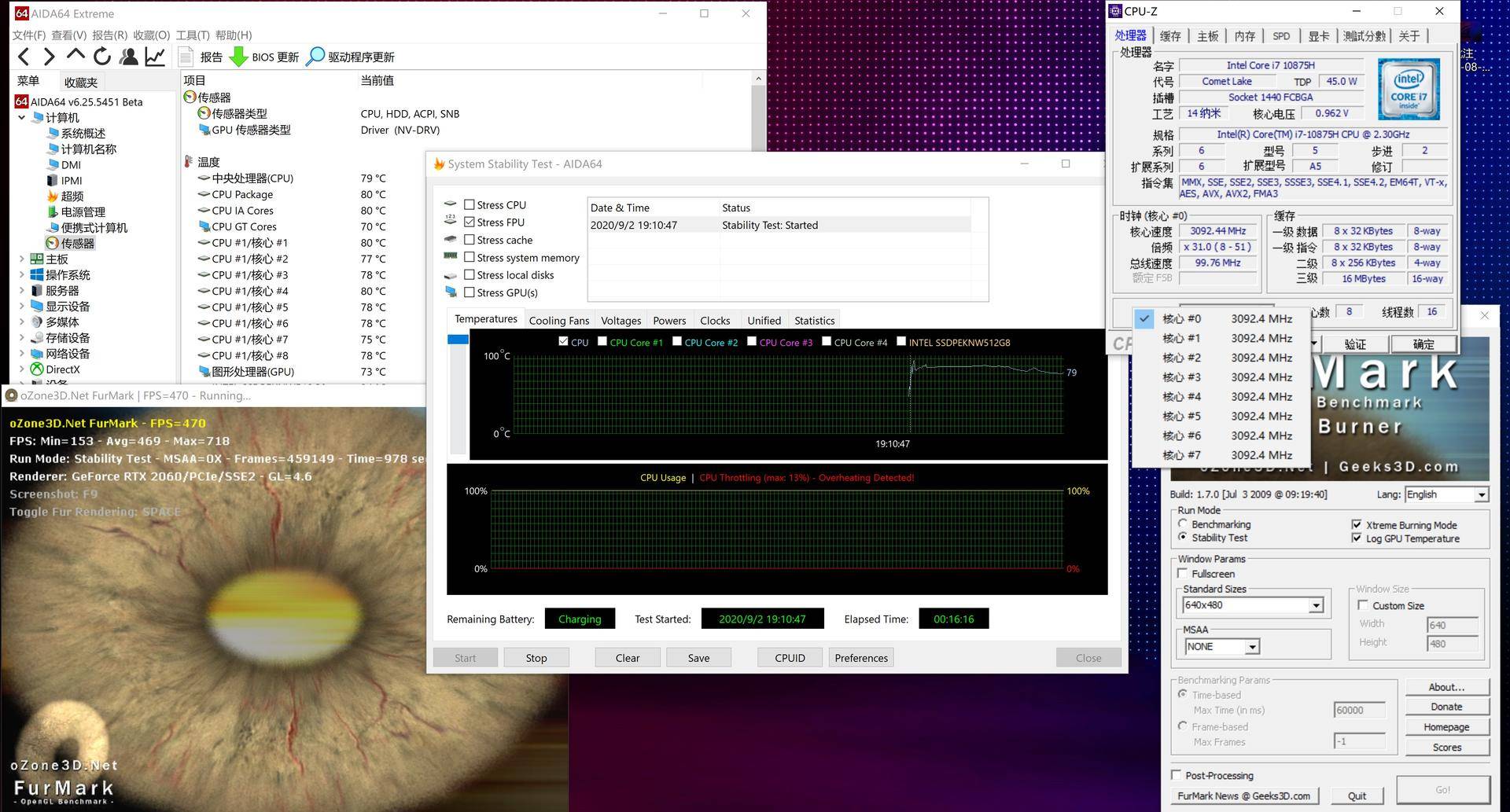Click the AIDA64 sensor list scrollbar up arrow

pos(758,79)
